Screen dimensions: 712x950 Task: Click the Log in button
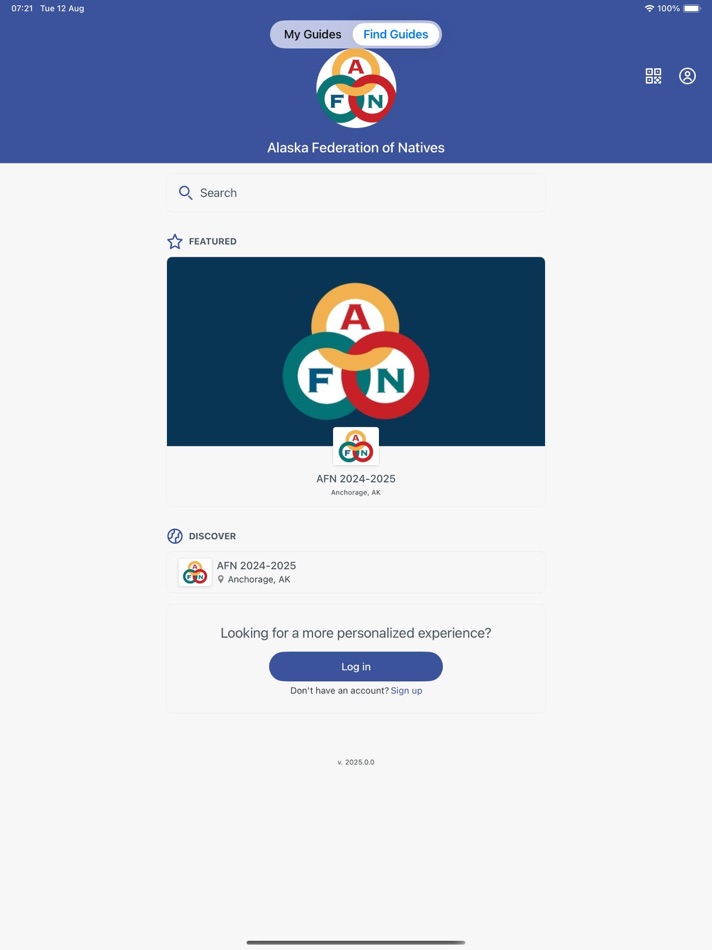point(356,666)
